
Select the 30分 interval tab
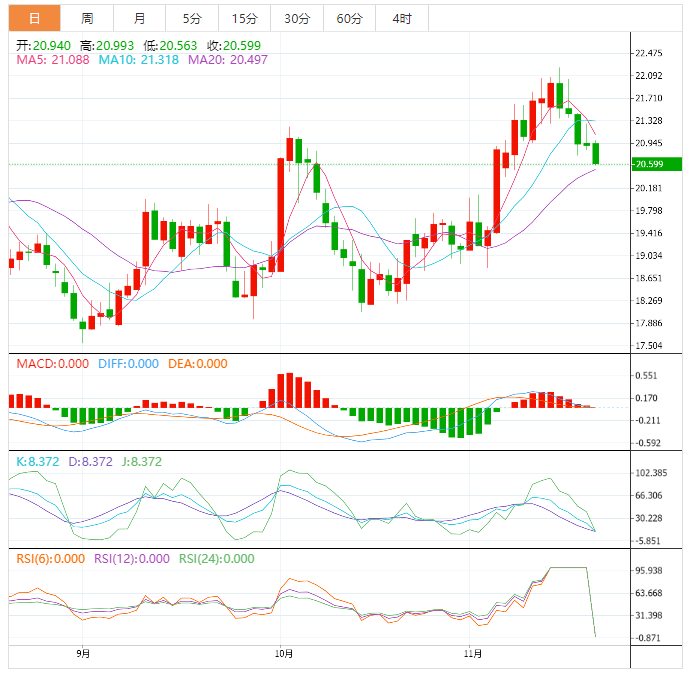click(x=296, y=18)
